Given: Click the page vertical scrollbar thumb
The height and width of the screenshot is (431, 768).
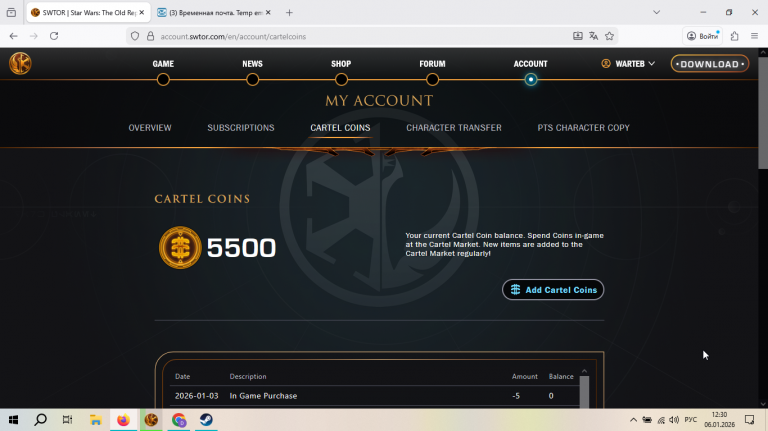Looking at the screenshot, I should click(763, 112).
